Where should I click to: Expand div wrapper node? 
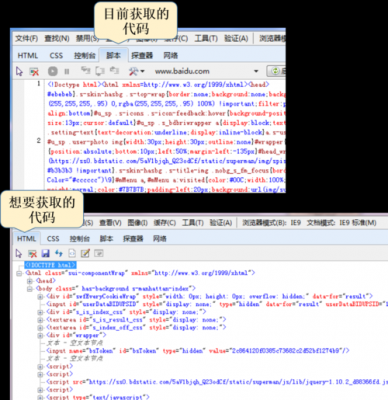tap(40, 335)
